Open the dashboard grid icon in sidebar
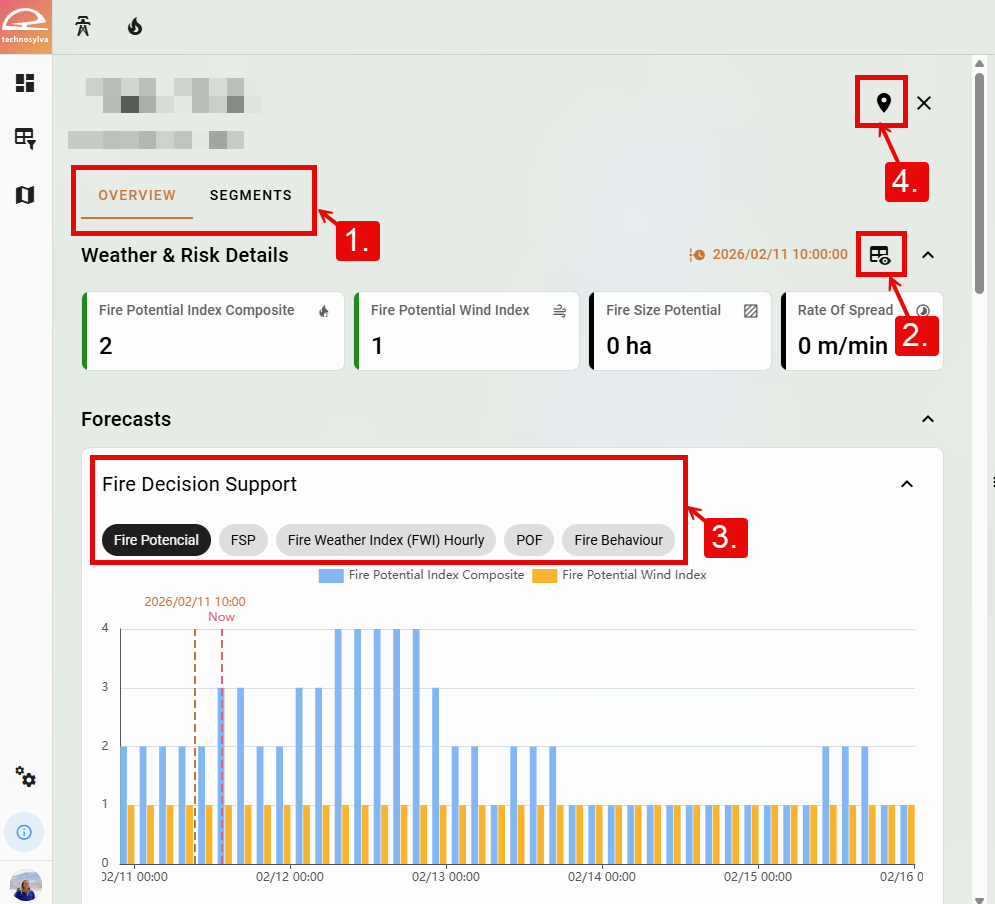This screenshot has width=995, height=904. pyautogui.click(x=25, y=83)
